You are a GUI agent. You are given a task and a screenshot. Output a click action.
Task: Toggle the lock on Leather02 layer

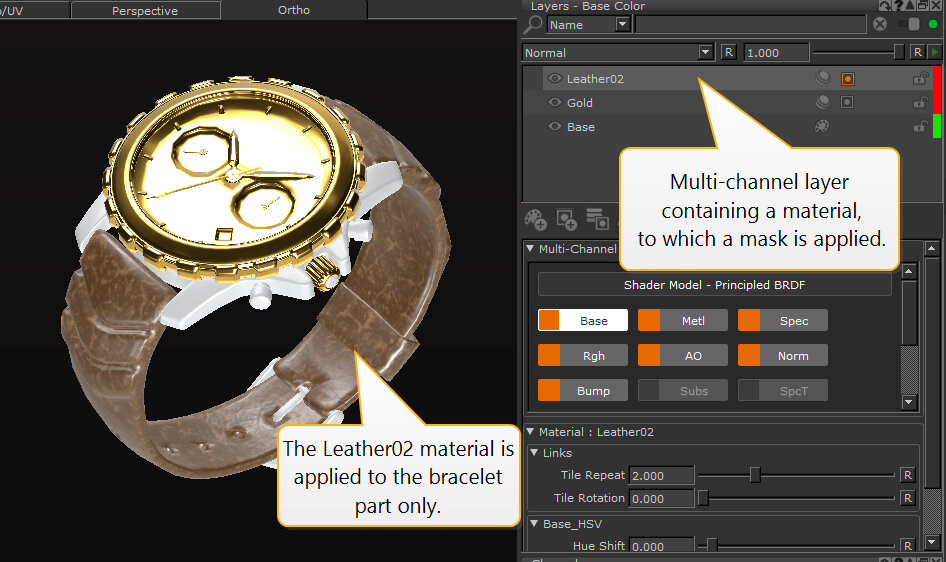pyautogui.click(x=920, y=78)
